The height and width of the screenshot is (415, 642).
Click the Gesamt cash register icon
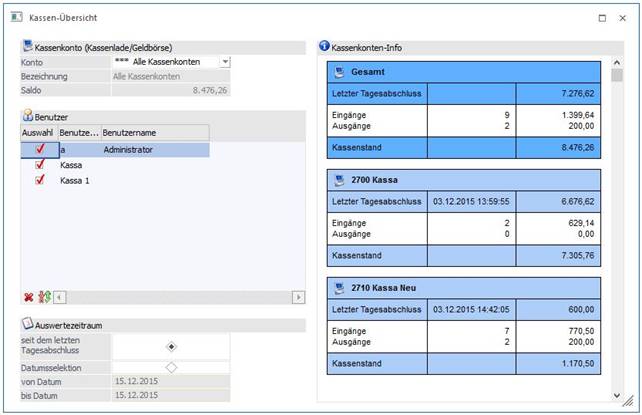pyautogui.click(x=340, y=72)
